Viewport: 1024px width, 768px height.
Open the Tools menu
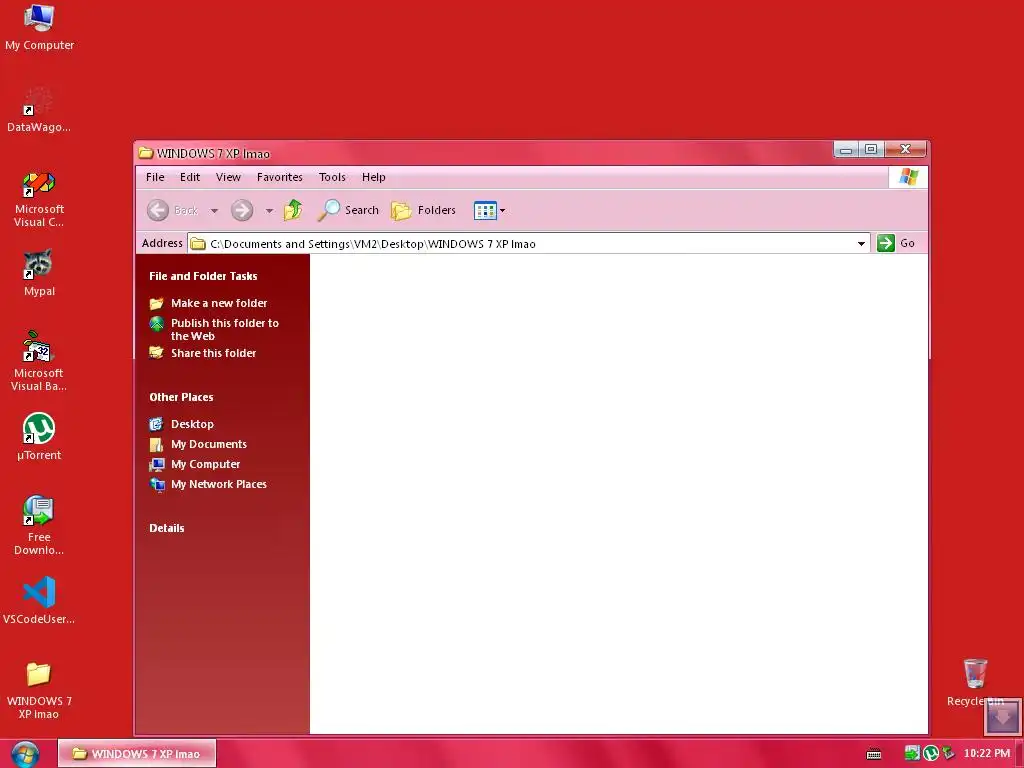point(332,177)
